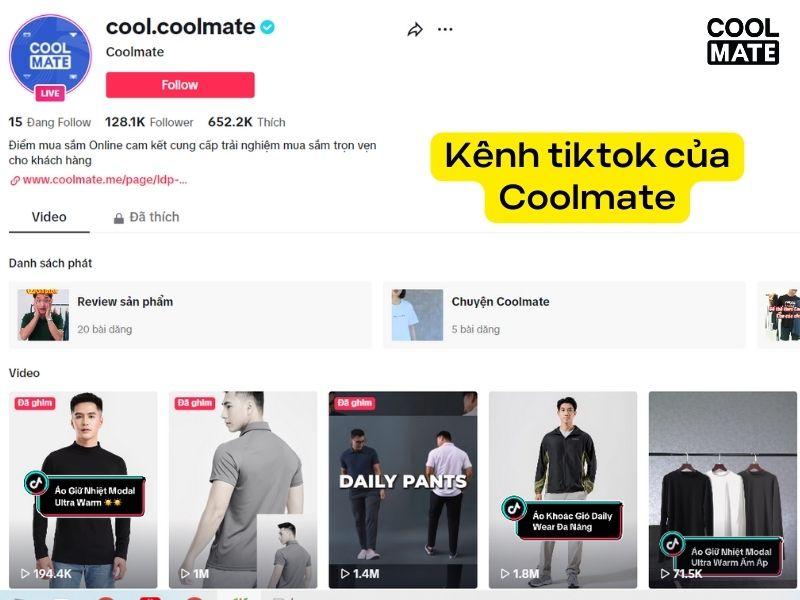Click the link icon beside website URL
The height and width of the screenshot is (600, 800).
click(x=15, y=180)
